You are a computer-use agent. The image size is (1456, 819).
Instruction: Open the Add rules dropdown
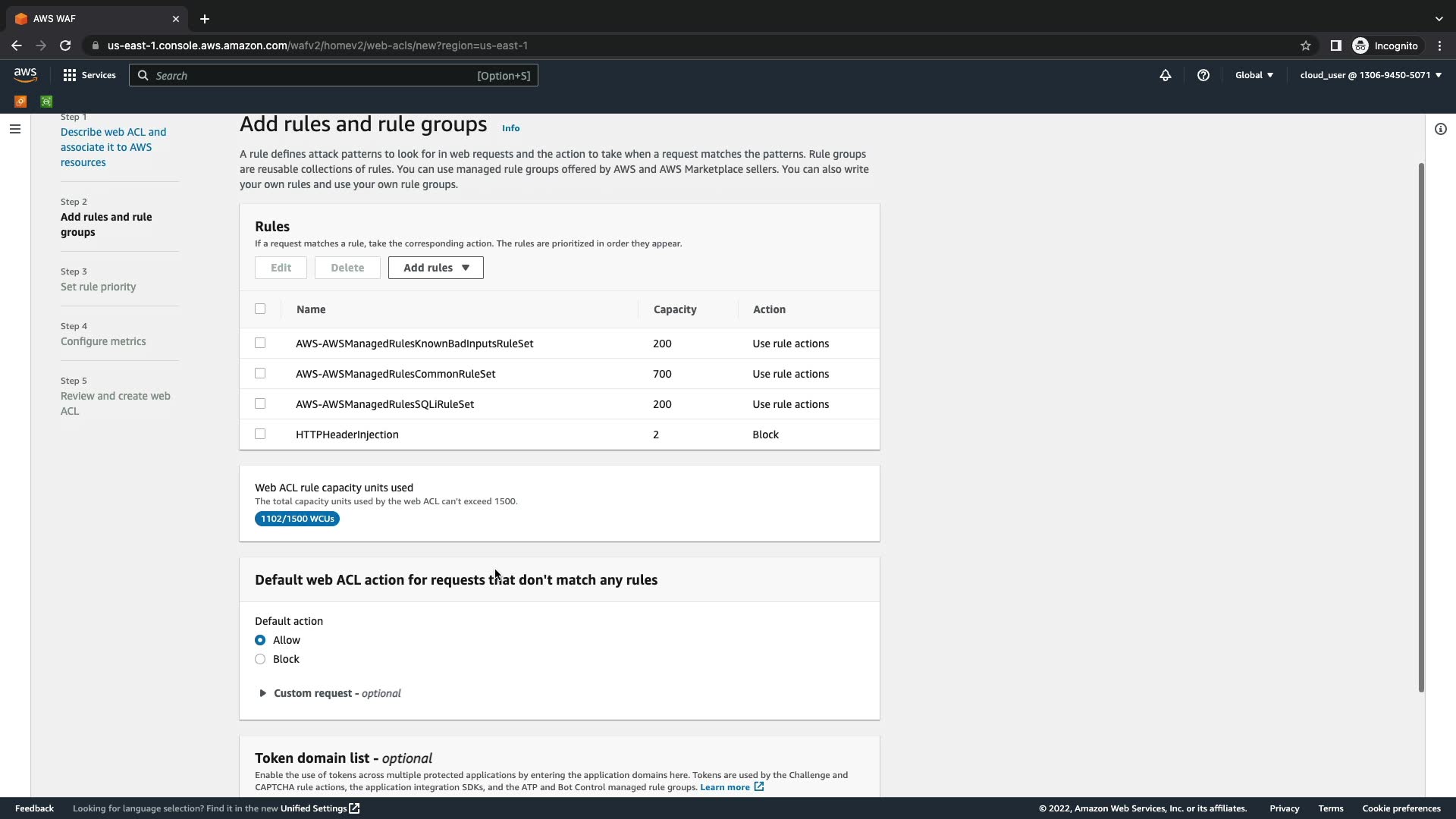click(x=435, y=268)
